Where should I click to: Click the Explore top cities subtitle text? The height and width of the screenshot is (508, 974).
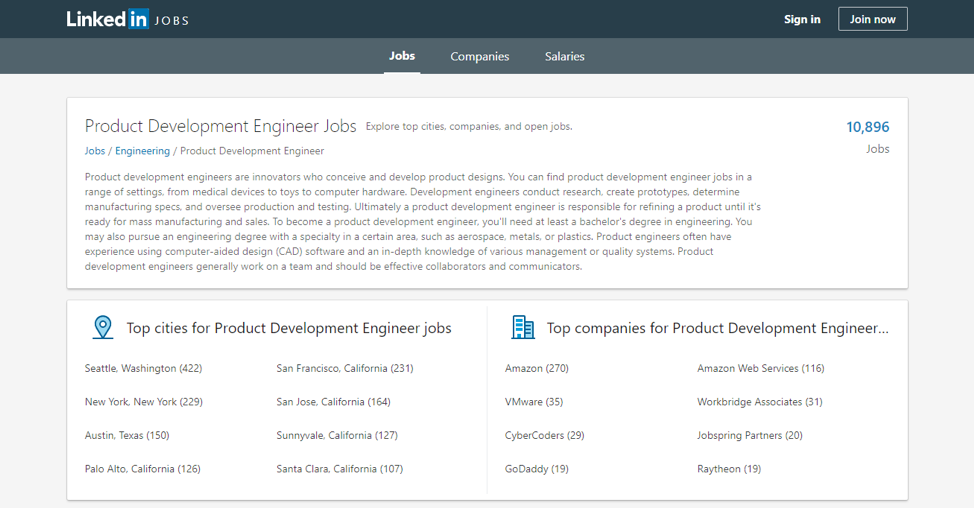tap(469, 127)
